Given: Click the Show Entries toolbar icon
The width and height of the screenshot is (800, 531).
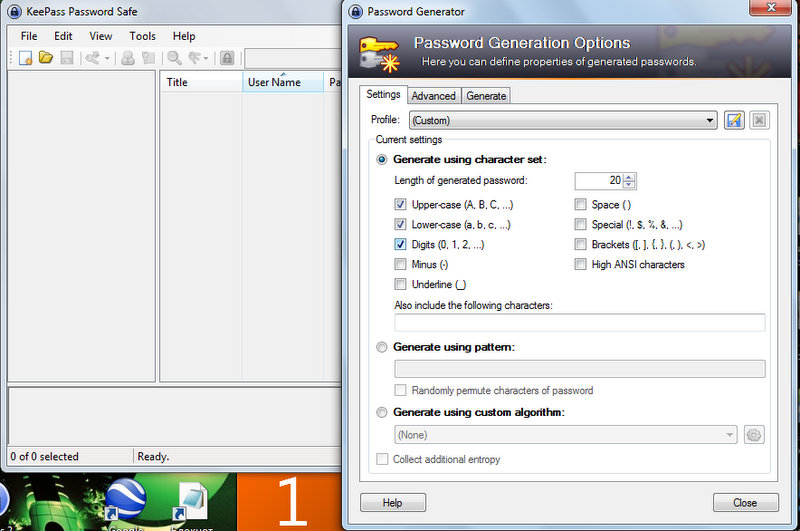Looking at the screenshot, I should (x=194, y=58).
